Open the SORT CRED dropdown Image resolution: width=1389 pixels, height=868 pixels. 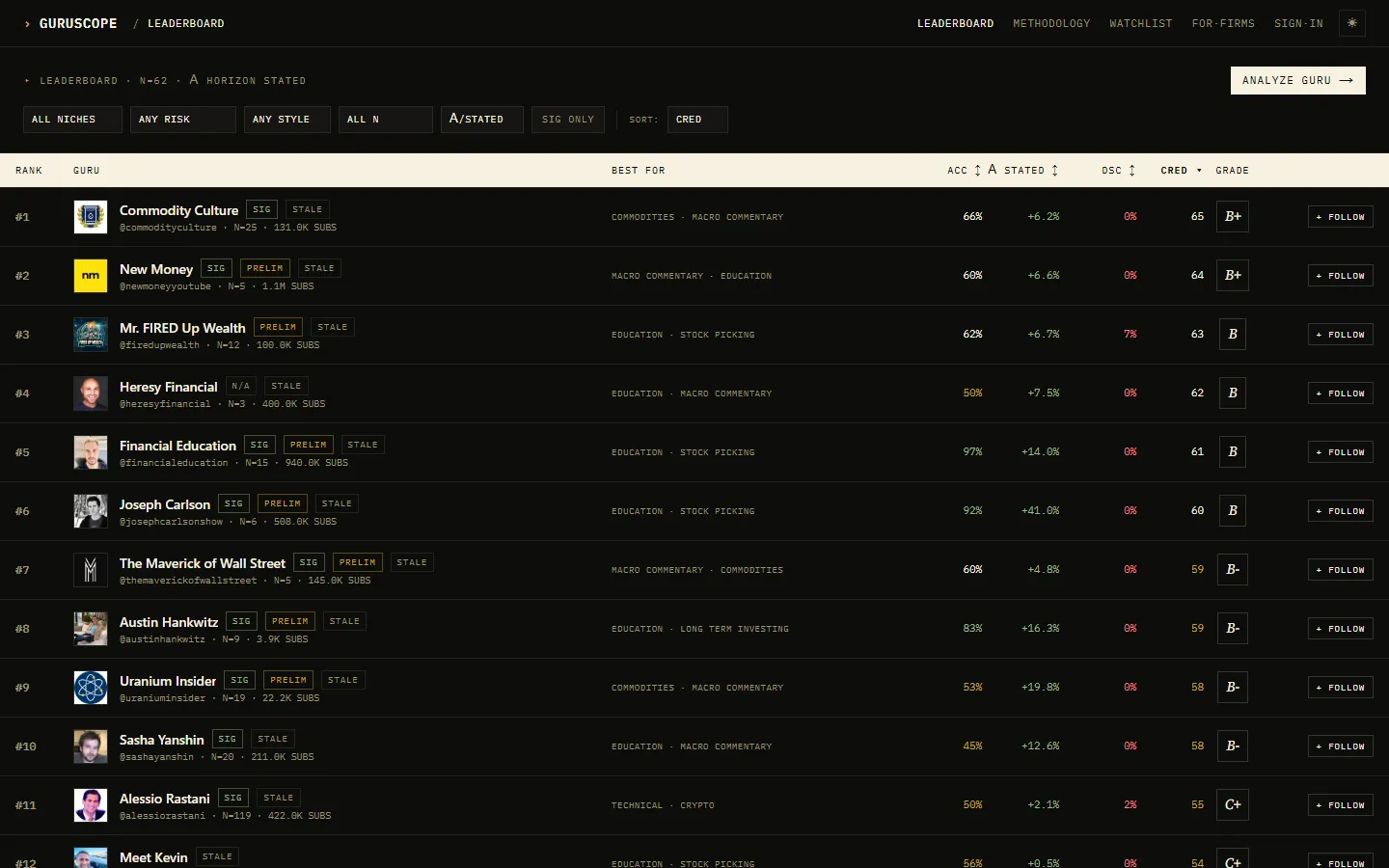coord(697,120)
